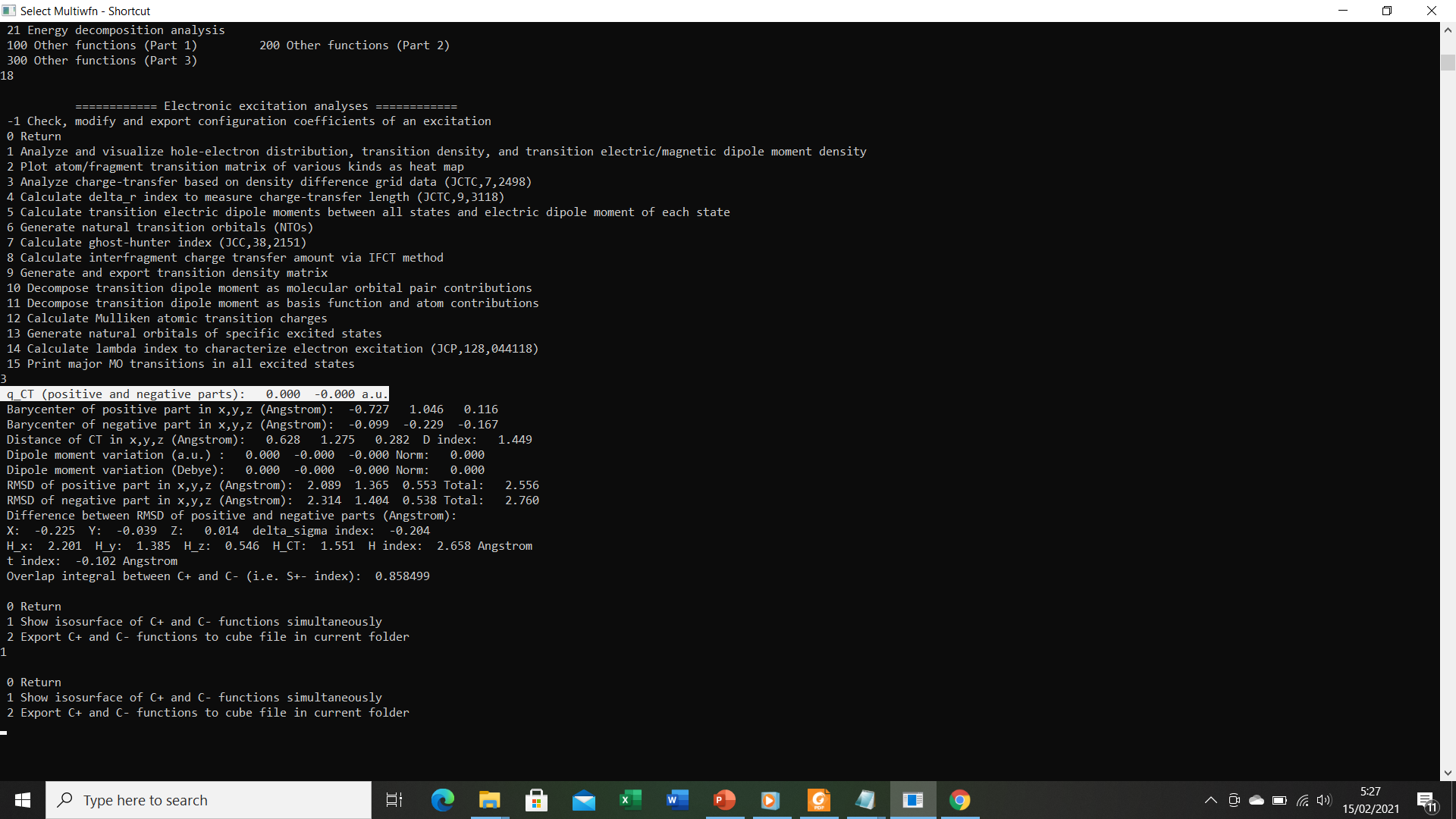Open Google Chrome from the taskbar
Image resolution: width=1456 pixels, height=819 pixels.
959,800
